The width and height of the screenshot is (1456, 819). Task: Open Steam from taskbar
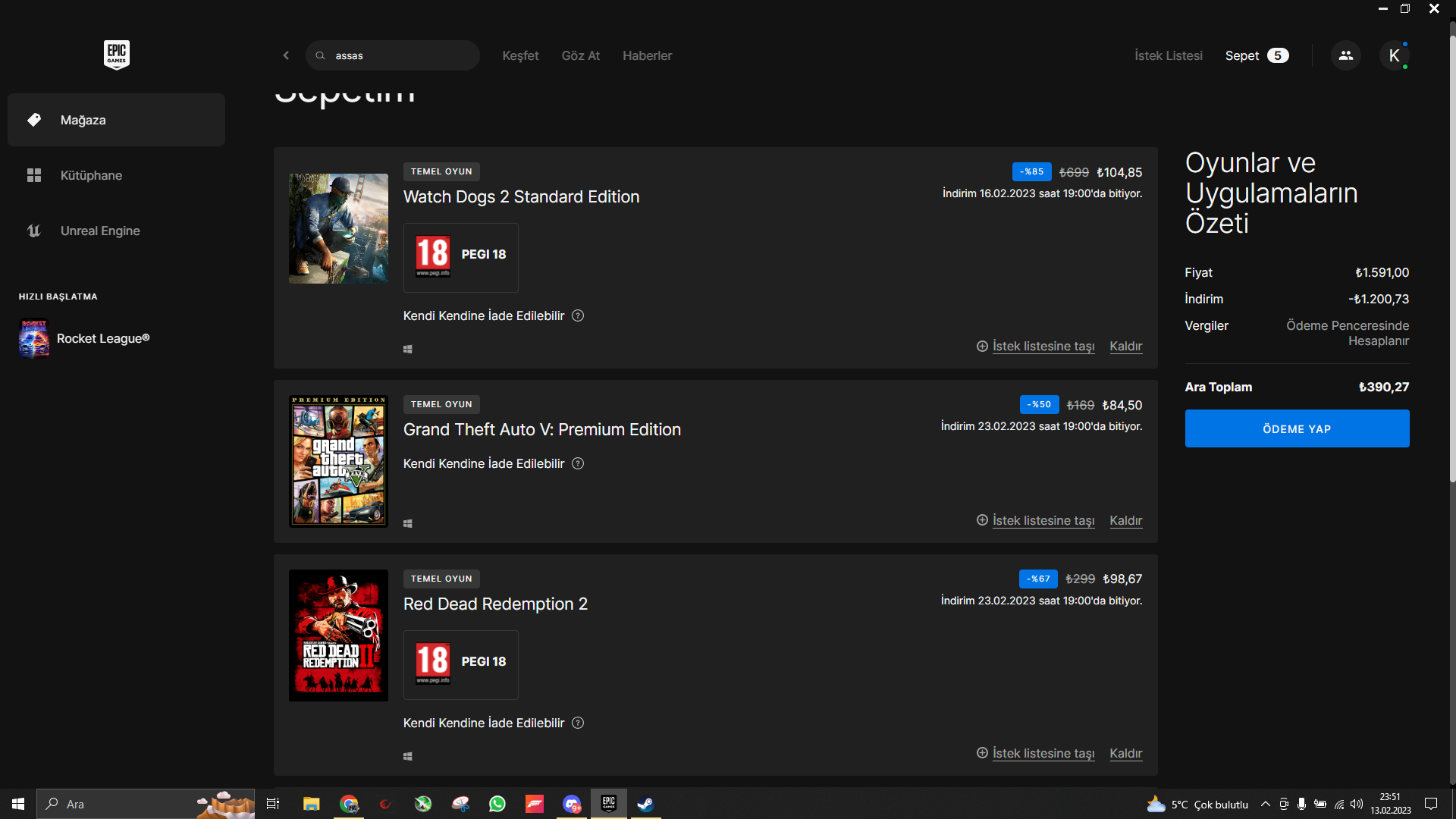pyautogui.click(x=645, y=804)
